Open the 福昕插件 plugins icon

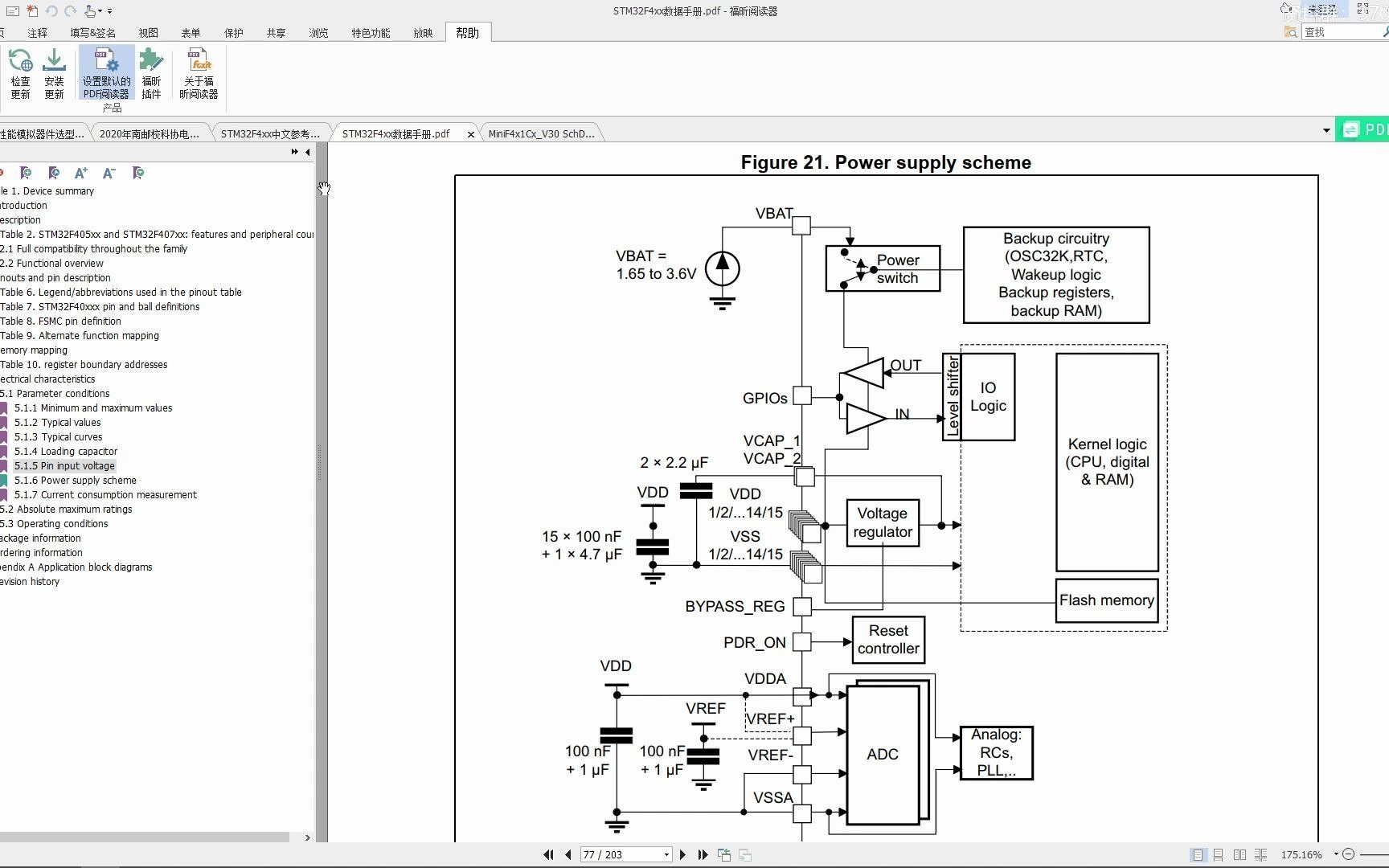coord(151,73)
